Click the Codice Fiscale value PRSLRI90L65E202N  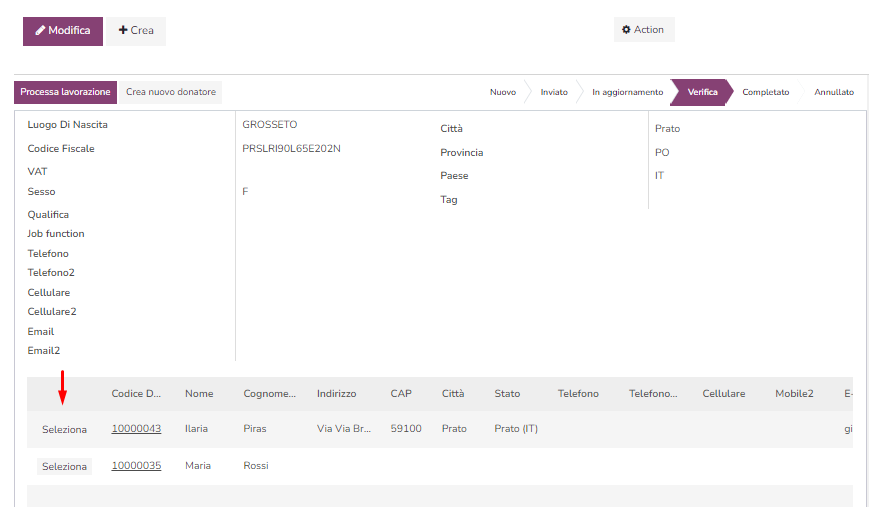pyautogui.click(x=291, y=149)
